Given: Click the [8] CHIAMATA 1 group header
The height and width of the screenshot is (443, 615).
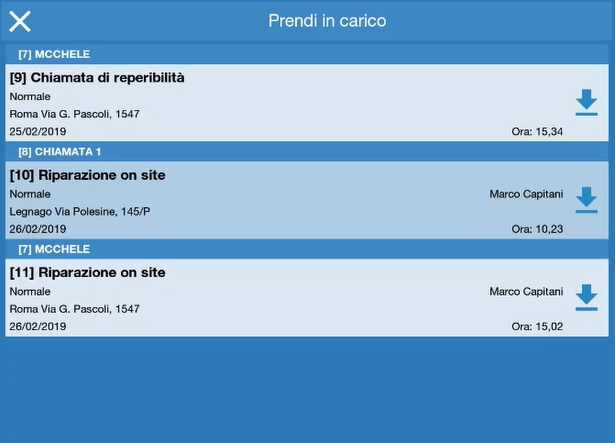Looking at the screenshot, I should point(60,151).
